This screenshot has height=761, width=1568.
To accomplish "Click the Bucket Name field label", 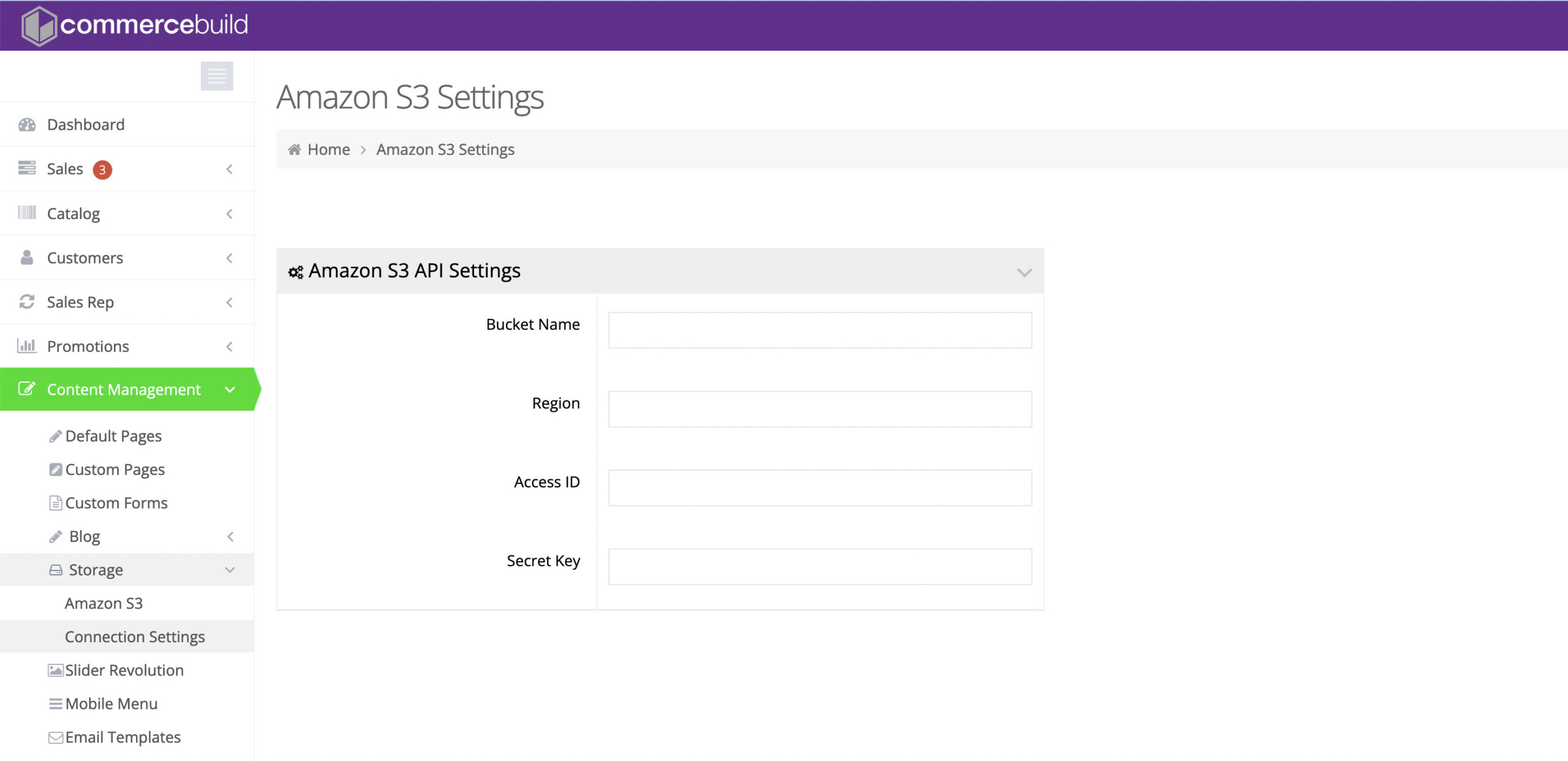I will tap(533, 324).
